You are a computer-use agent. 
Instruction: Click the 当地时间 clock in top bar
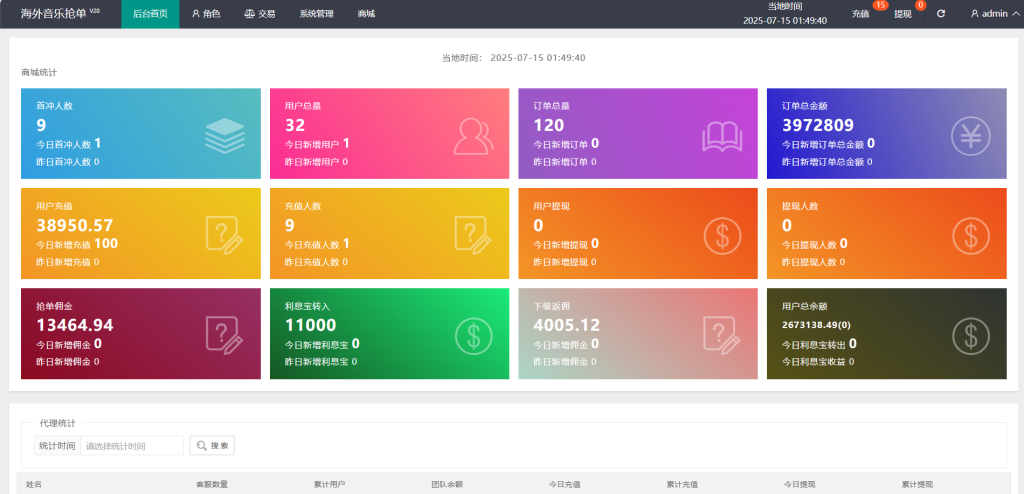coord(785,14)
